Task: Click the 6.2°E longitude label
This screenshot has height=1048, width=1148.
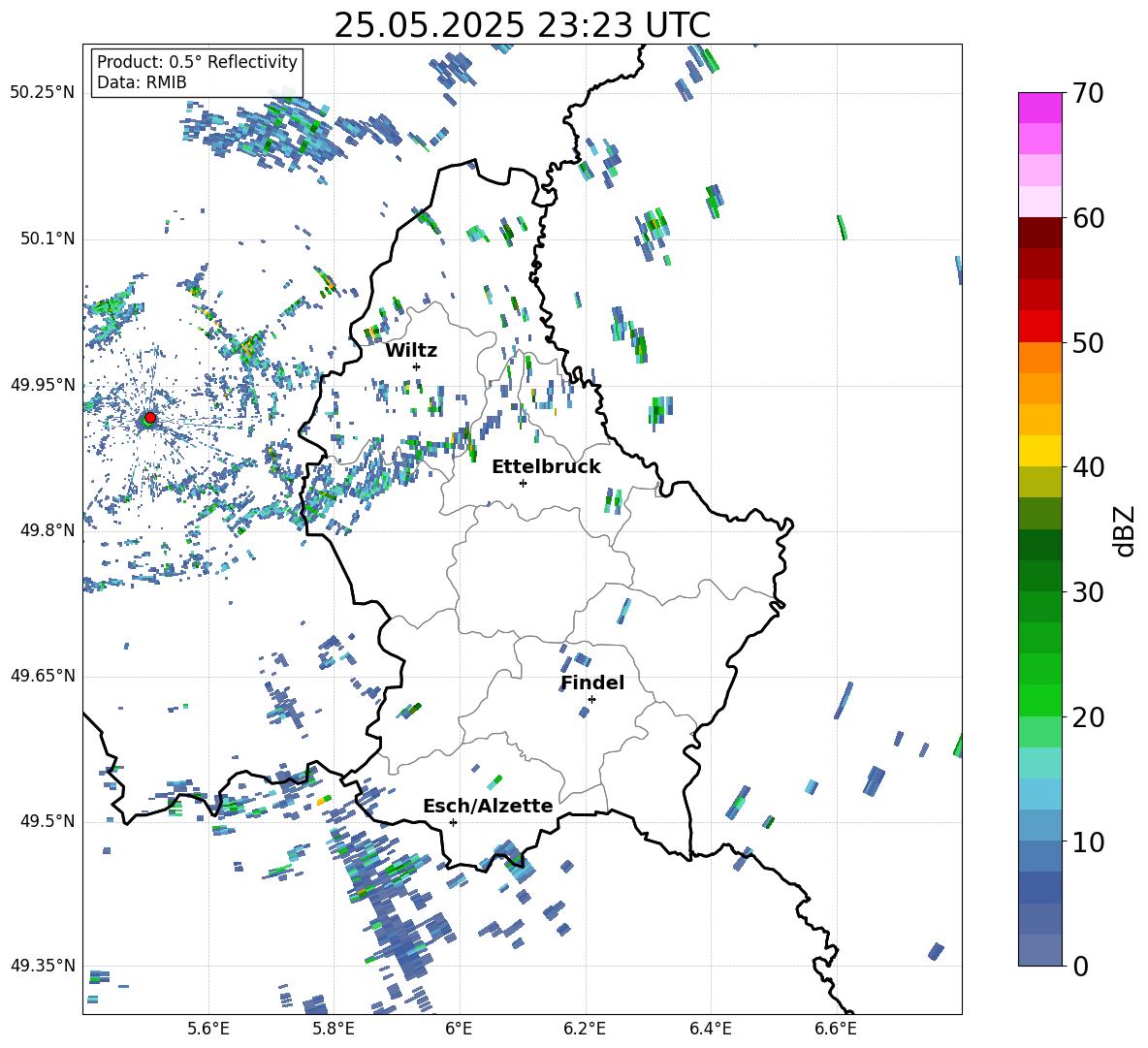Action: pyautogui.click(x=585, y=1029)
